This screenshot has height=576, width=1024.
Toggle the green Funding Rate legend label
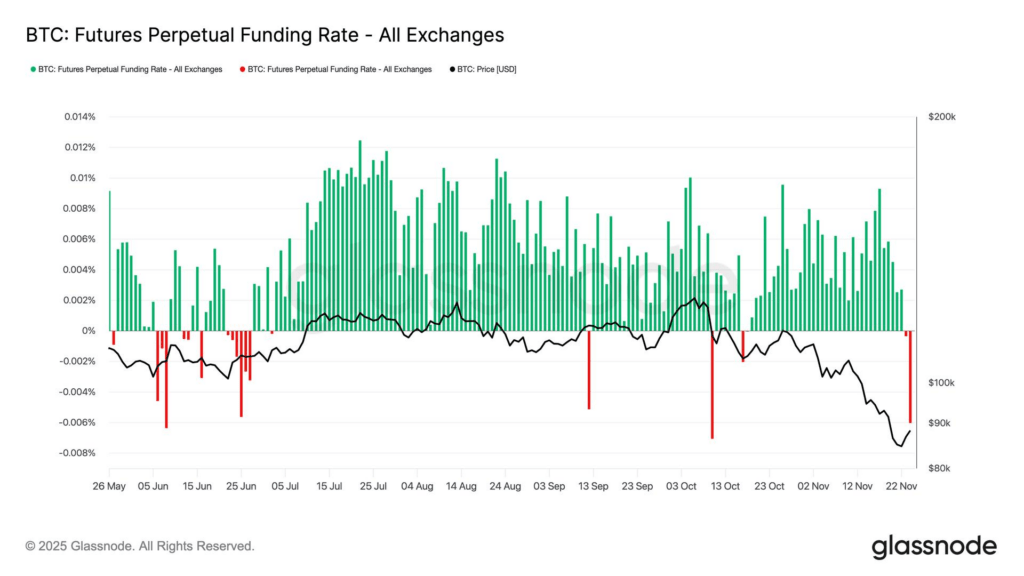tap(130, 69)
